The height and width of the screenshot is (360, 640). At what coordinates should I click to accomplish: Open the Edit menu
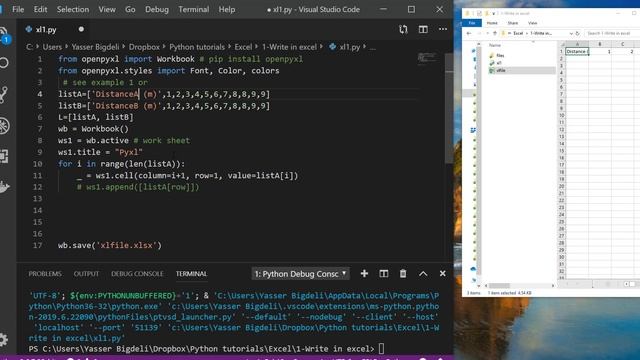pos(40,9)
